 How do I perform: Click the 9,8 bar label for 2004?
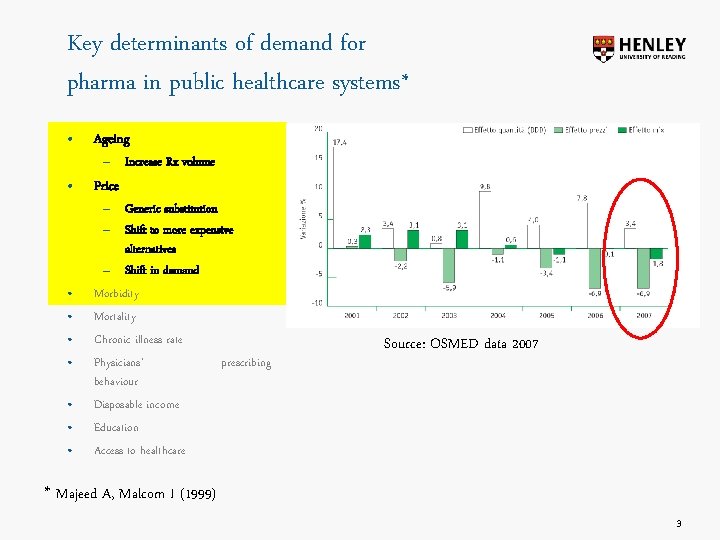pyautogui.click(x=485, y=186)
